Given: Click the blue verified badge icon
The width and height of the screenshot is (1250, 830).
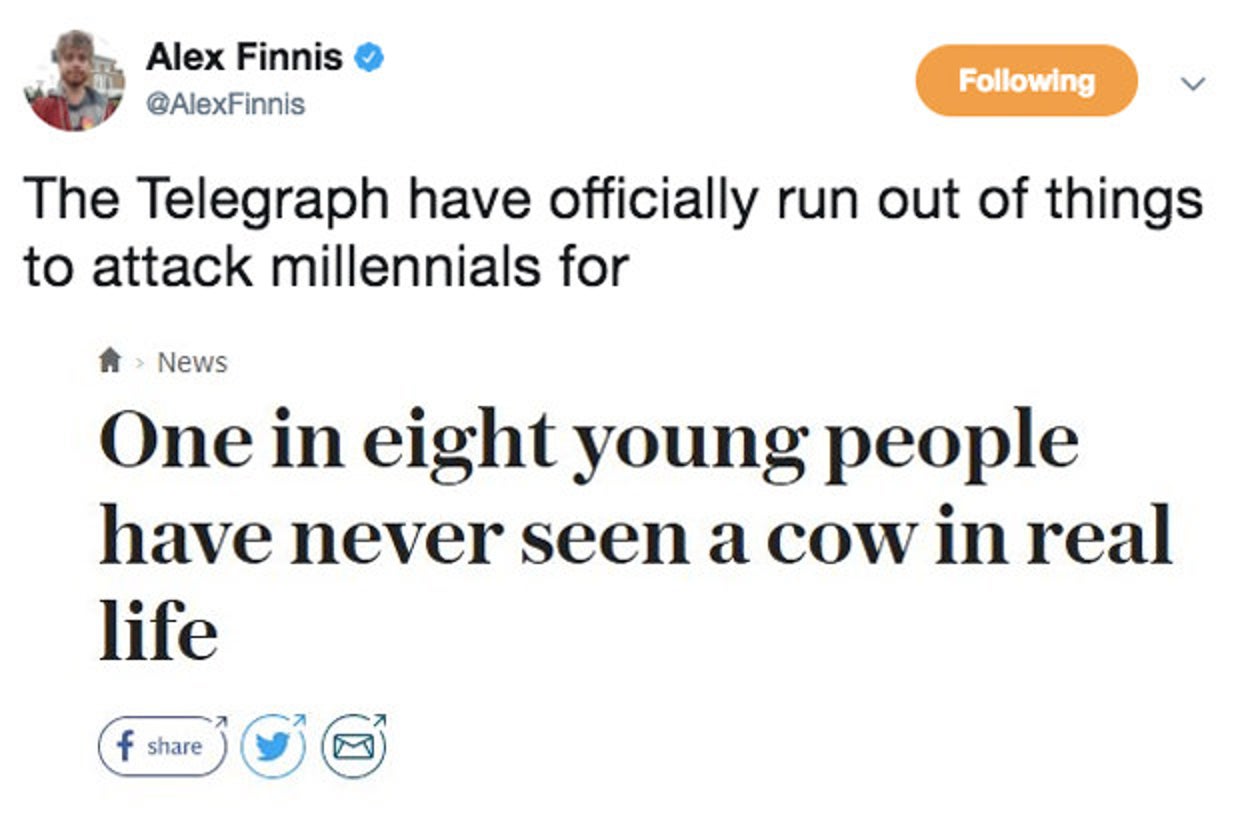Looking at the screenshot, I should (370, 58).
